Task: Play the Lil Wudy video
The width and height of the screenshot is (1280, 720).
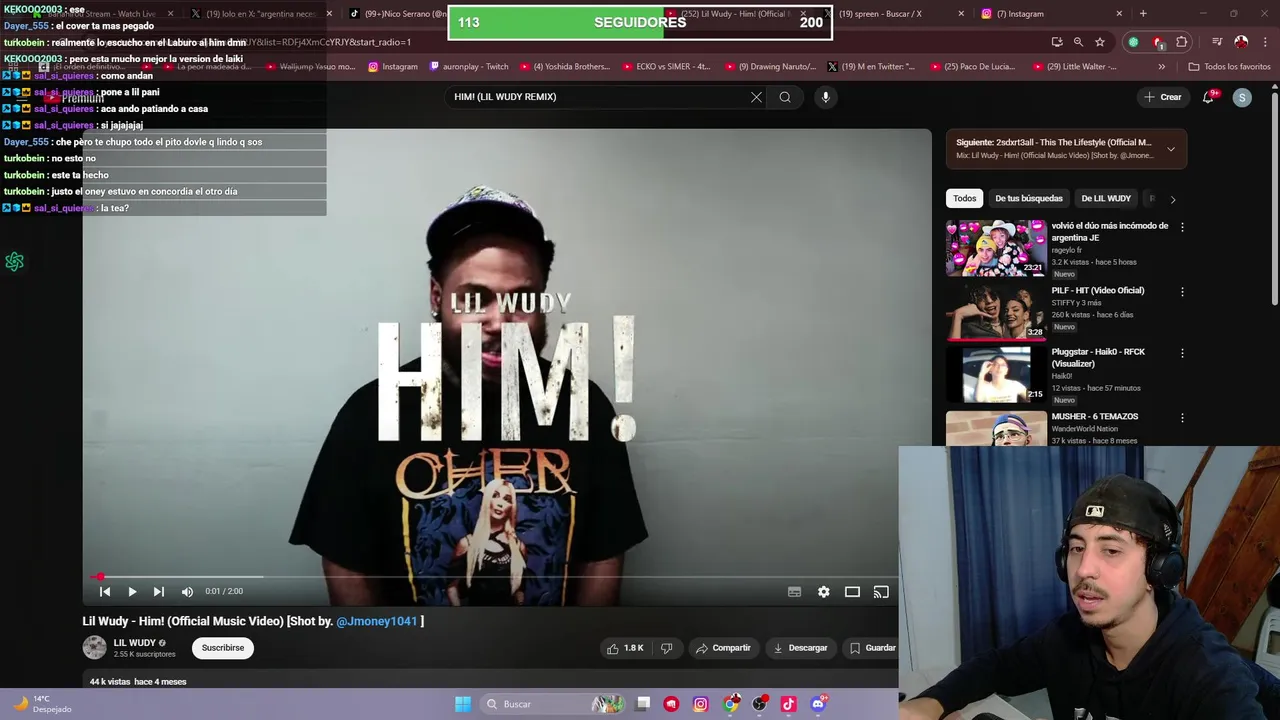Action: click(132, 592)
